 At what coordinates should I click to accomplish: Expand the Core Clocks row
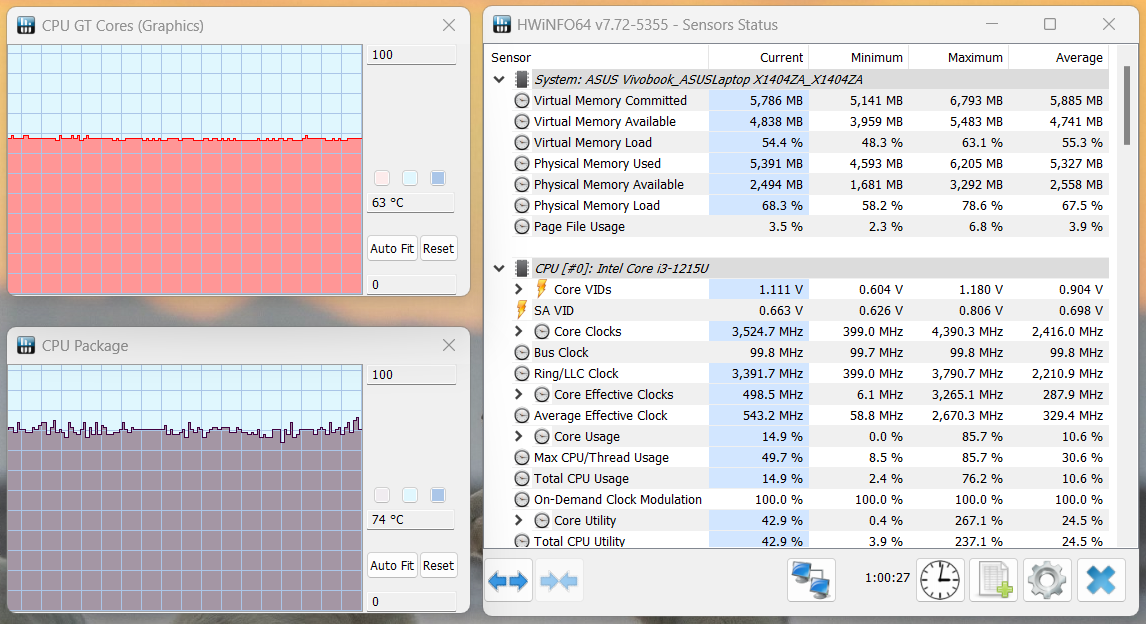pyautogui.click(x=518, y=332)
